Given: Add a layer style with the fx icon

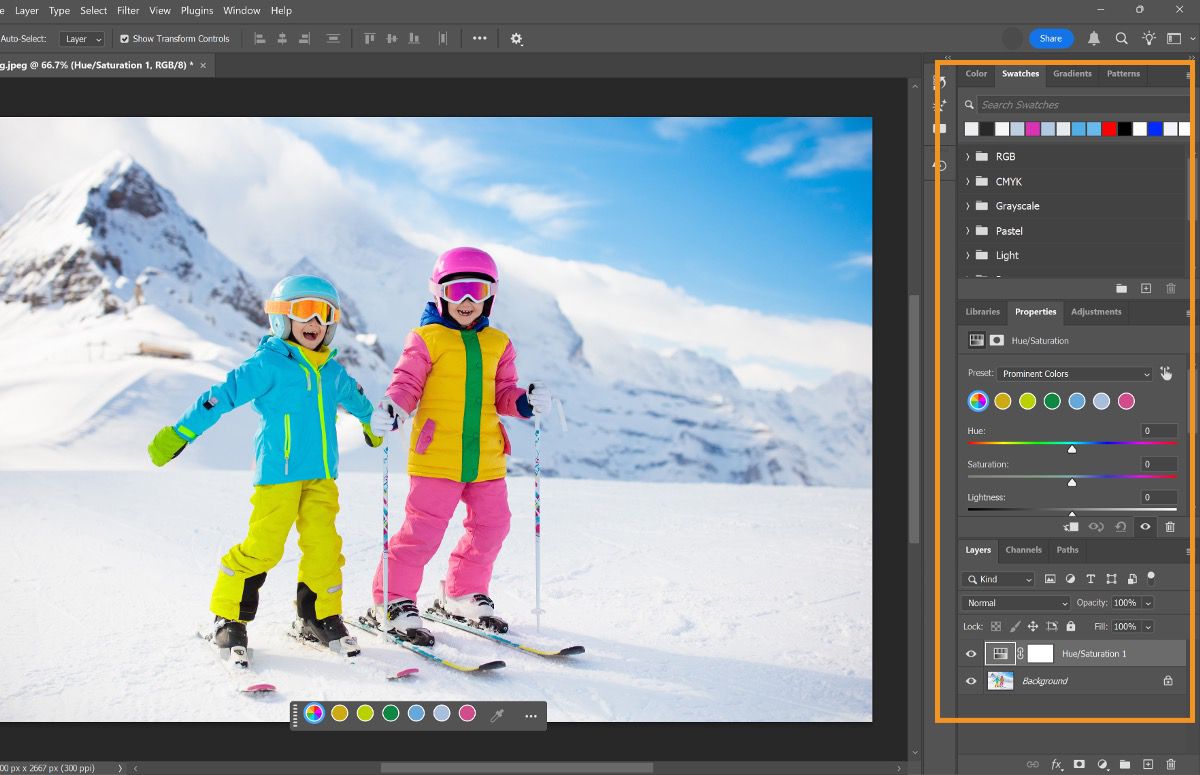Looking at the screenshot, I should point(1057,765).
